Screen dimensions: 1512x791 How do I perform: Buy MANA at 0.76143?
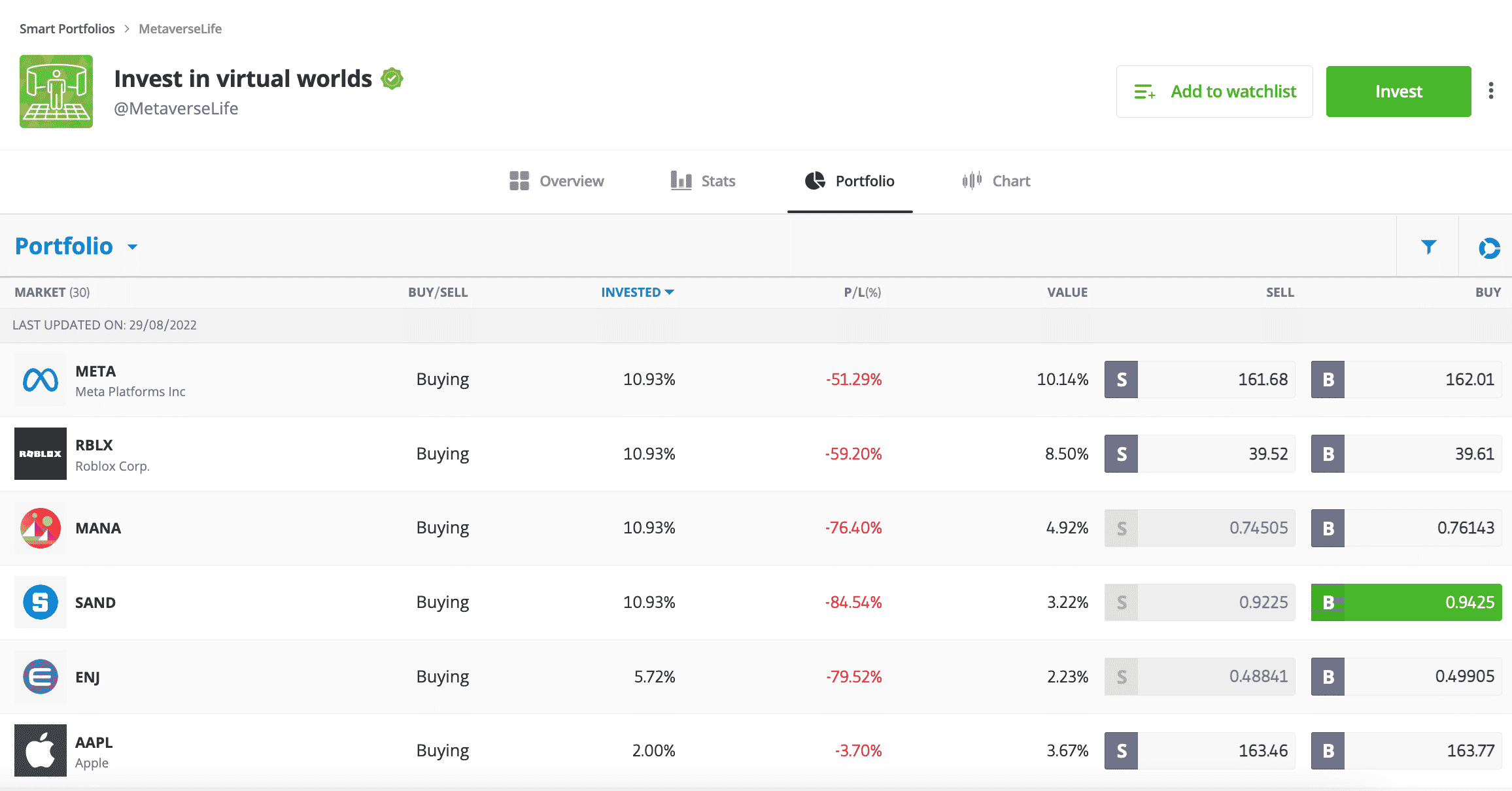click(x=1407, y=528)
